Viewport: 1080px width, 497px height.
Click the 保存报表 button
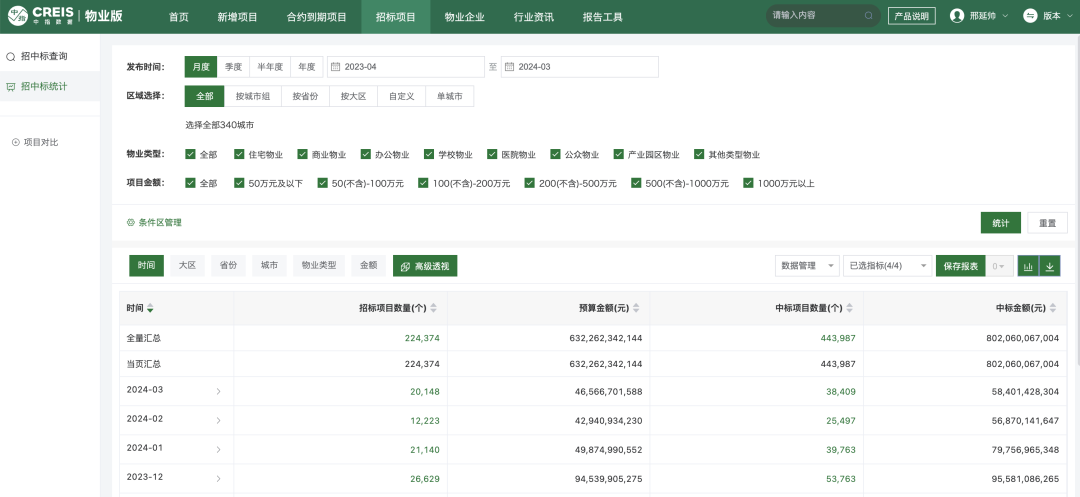(960, 266)
